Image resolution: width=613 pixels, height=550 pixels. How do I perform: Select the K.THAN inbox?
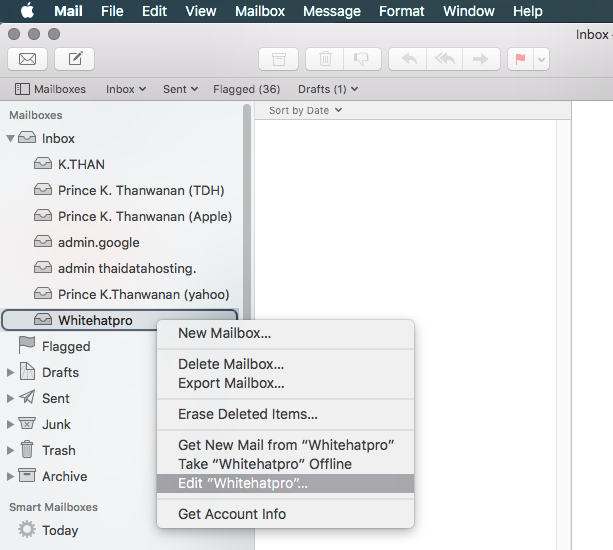81,164
